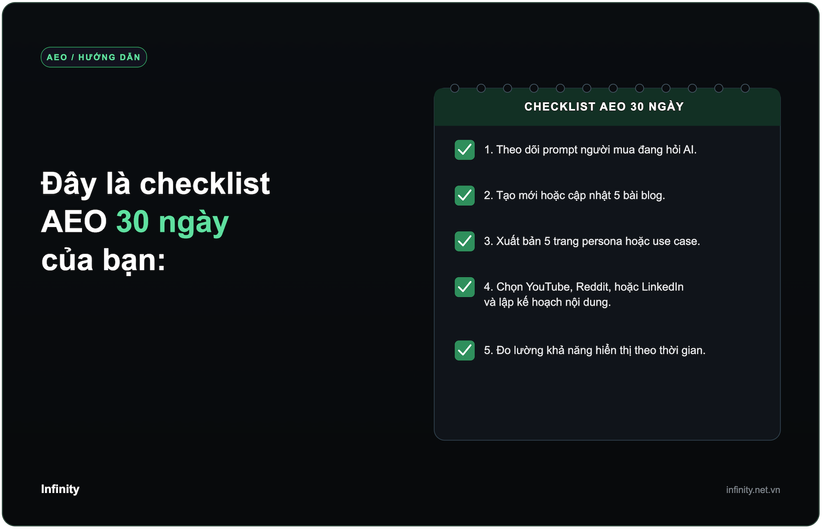Click the green '30 ngày' headline text
825x532 pixels.
pos(173,223)
